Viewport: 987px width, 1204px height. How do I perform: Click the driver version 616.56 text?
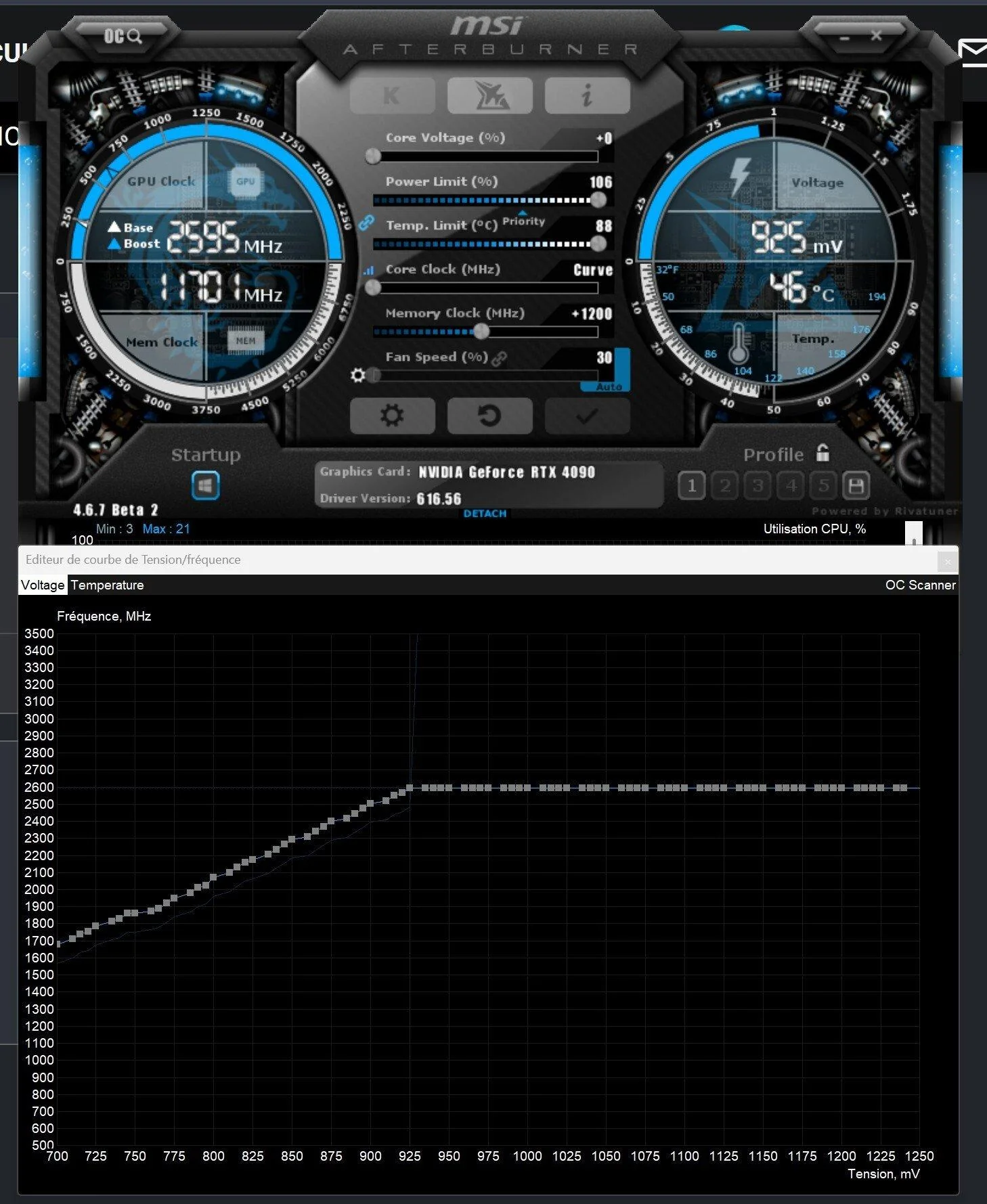click(439, 499)
